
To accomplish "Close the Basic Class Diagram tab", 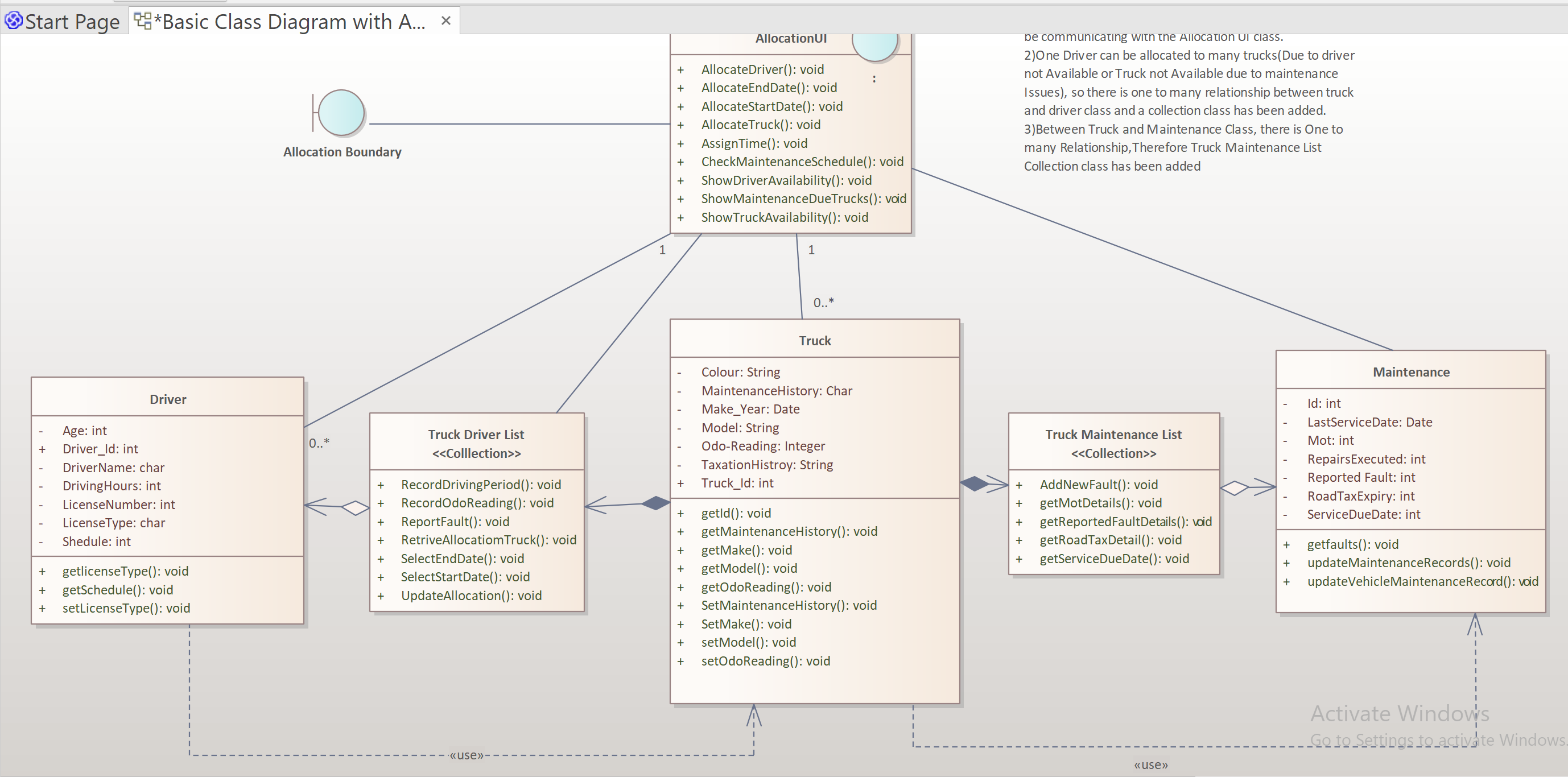I will click(x=445, y=19).
